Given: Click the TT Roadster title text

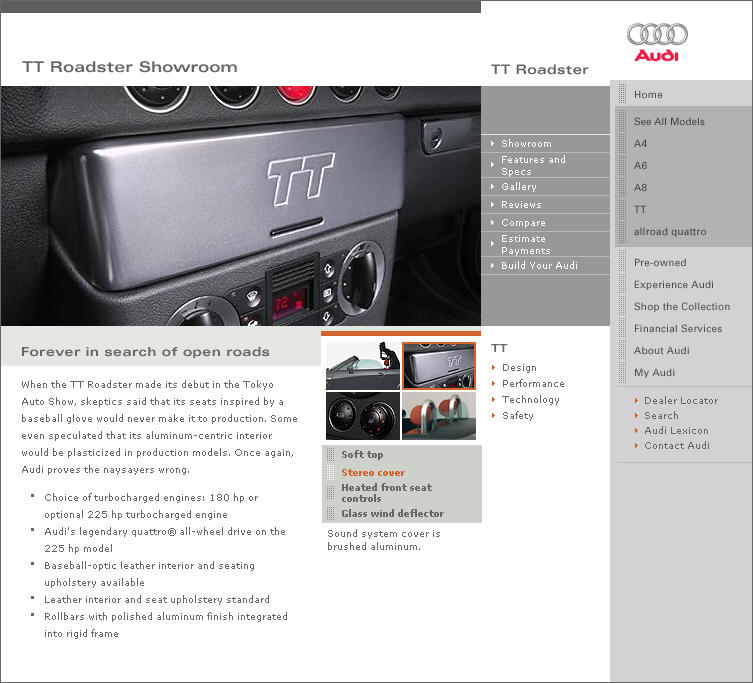Looking at the screenshot, I should coord(539,70).
